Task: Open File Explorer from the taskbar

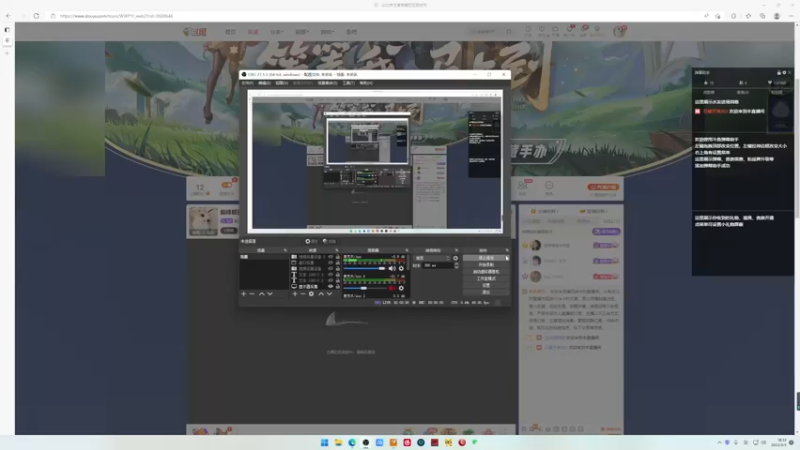Action: click(x=338, y=442)
